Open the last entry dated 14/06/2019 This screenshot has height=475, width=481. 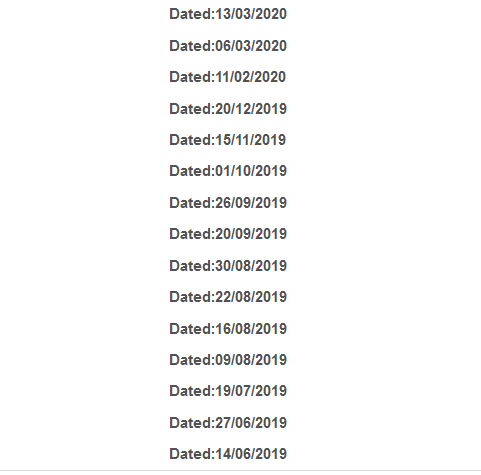tap(228, 454)
